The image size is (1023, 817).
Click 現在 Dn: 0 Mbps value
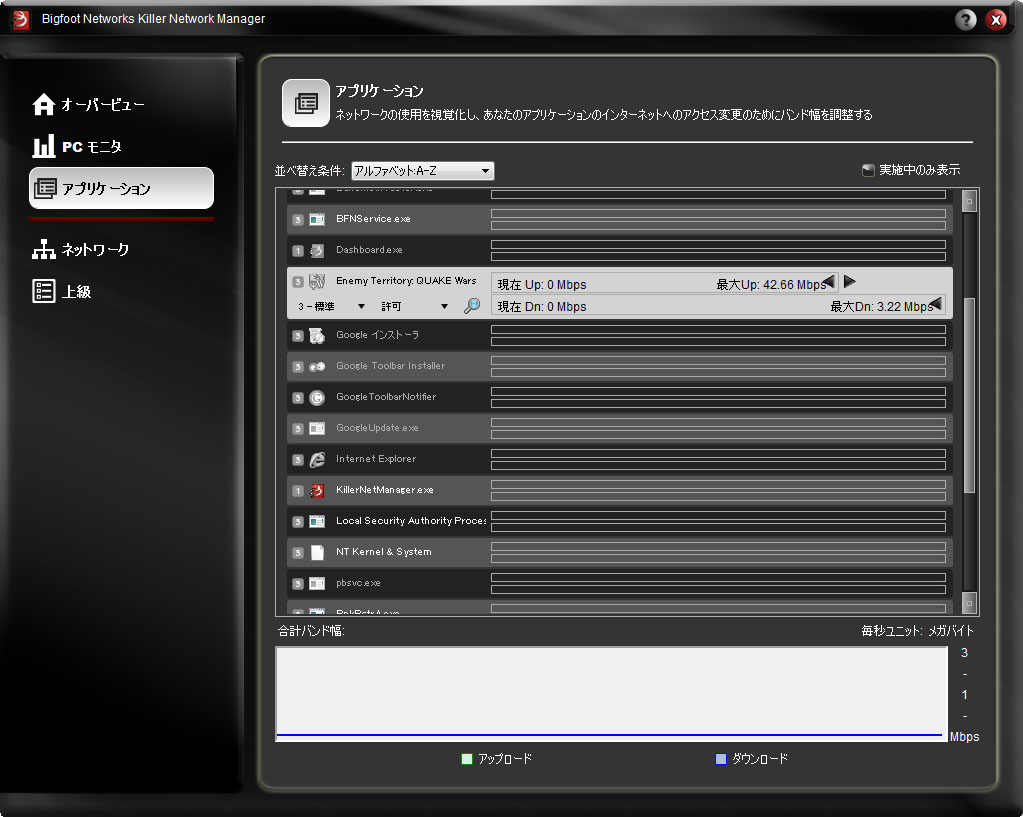(x=542, y=307)
